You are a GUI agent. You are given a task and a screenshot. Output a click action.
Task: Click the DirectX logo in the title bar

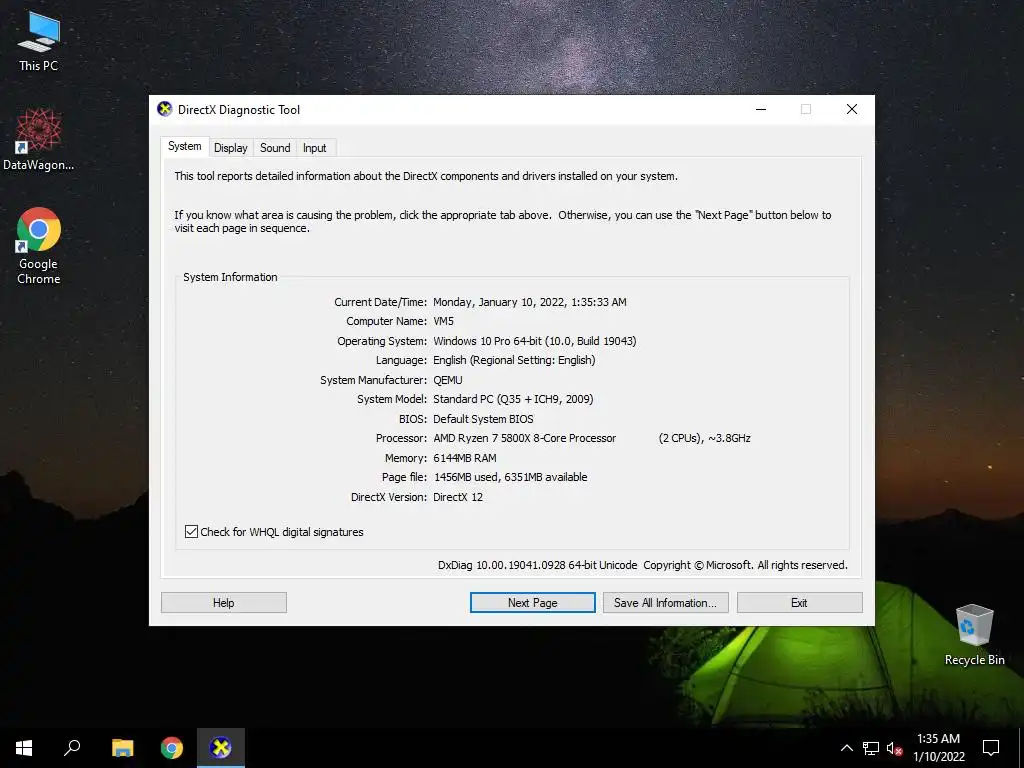(165, 109)
